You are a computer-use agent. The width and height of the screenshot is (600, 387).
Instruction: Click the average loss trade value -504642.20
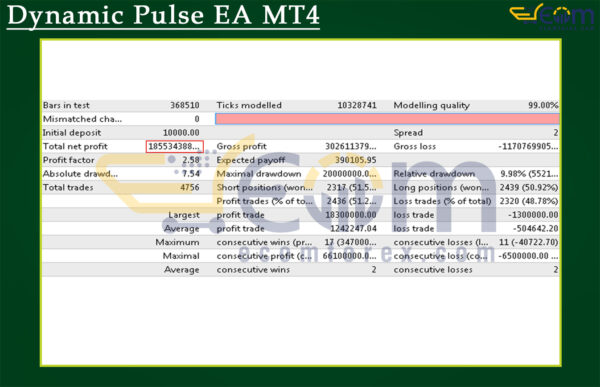[535, 229]
